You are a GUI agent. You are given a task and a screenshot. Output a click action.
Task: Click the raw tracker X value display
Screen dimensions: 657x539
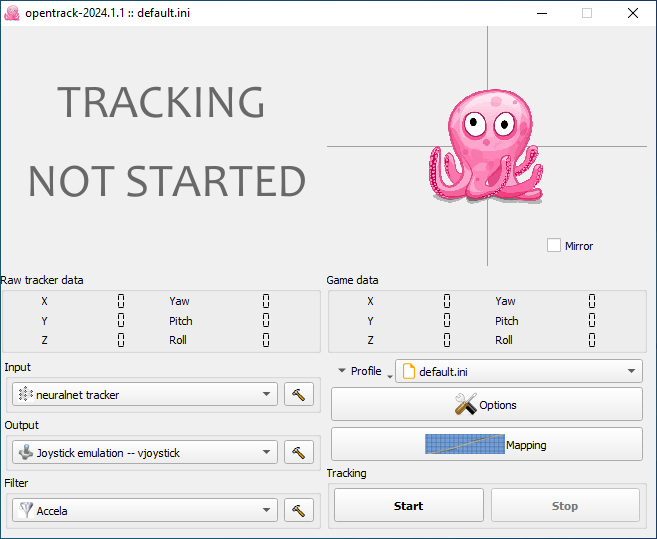point(121,301)
